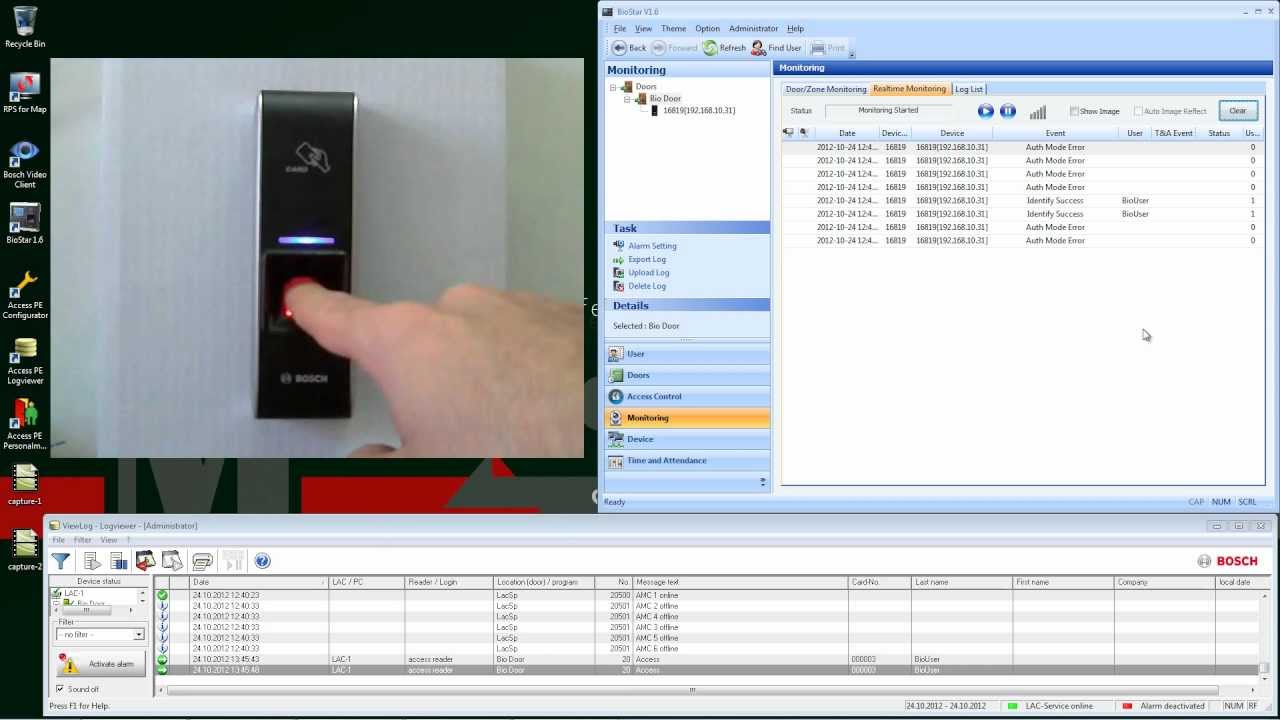The image size is (1280, 720).
Task: Open the Theme menu
Action: point(673,29)
